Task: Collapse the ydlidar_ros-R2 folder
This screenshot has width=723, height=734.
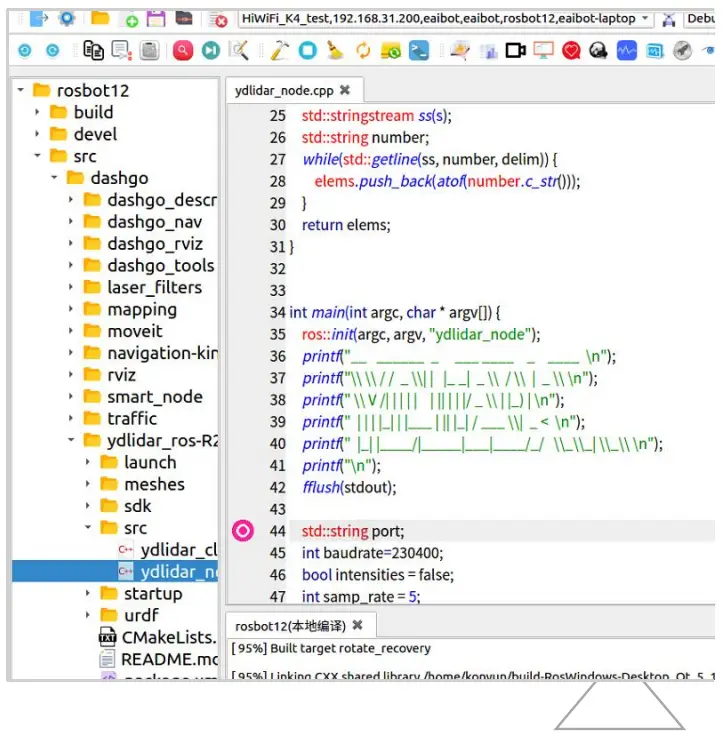Action: [x=71, y=441]
